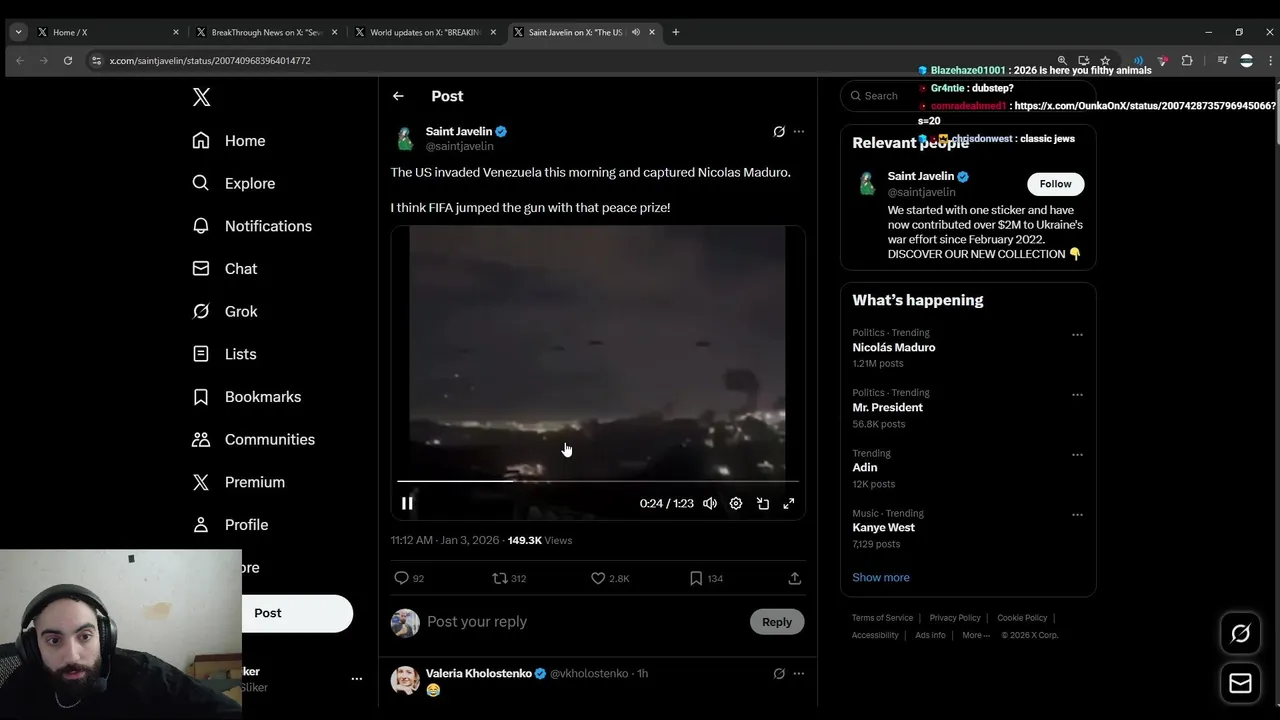This screenshot has height=720, width=1280.
Task: Enter fullscreen video mode
Action: pyautogui.click(x=789, y=504)
